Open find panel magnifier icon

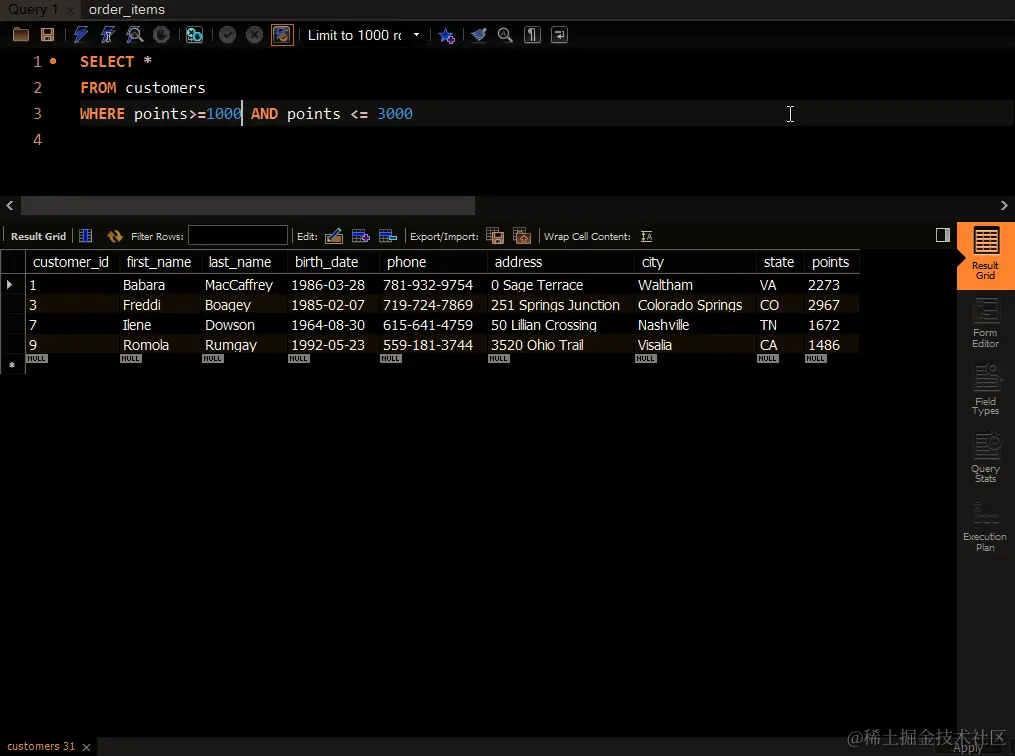505,35
